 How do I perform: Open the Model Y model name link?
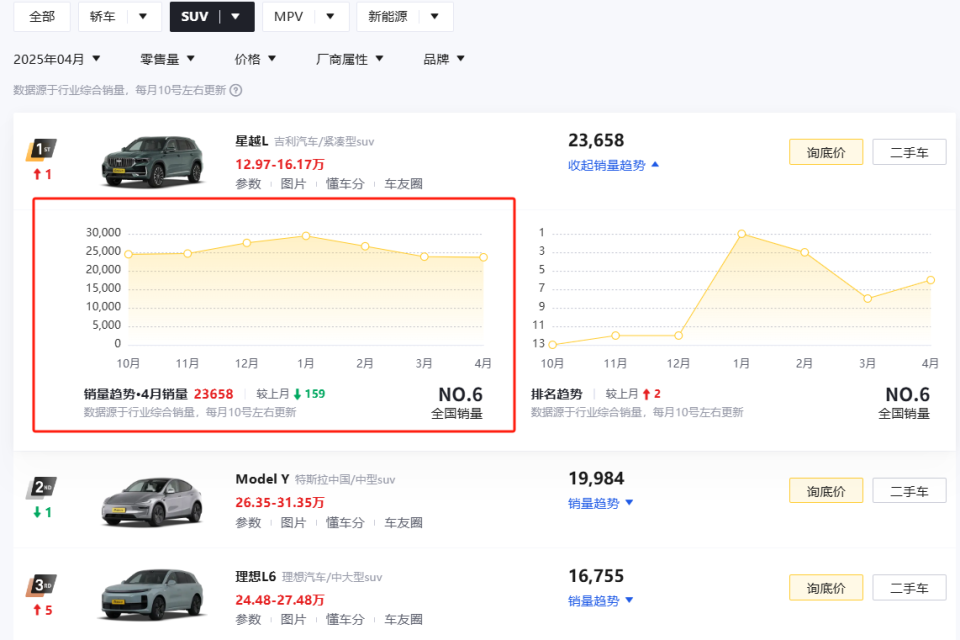coord(262,480)
